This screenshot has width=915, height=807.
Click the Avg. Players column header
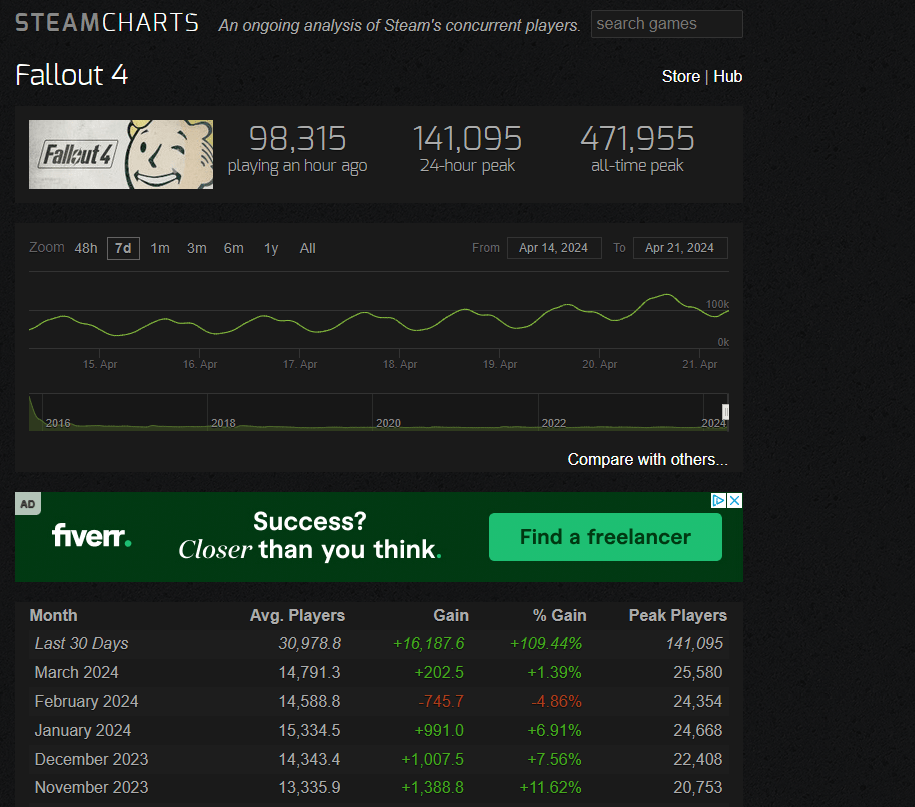[297, 616]
